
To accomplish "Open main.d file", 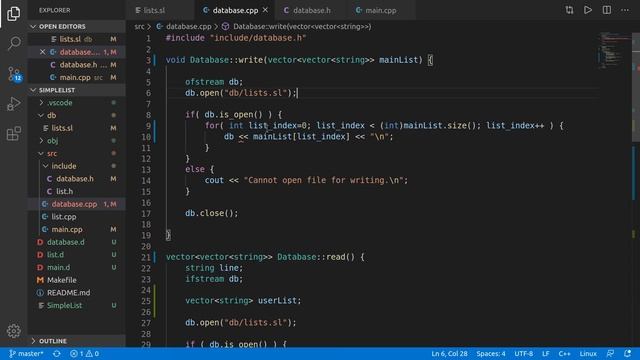I will tap(76, 267).
